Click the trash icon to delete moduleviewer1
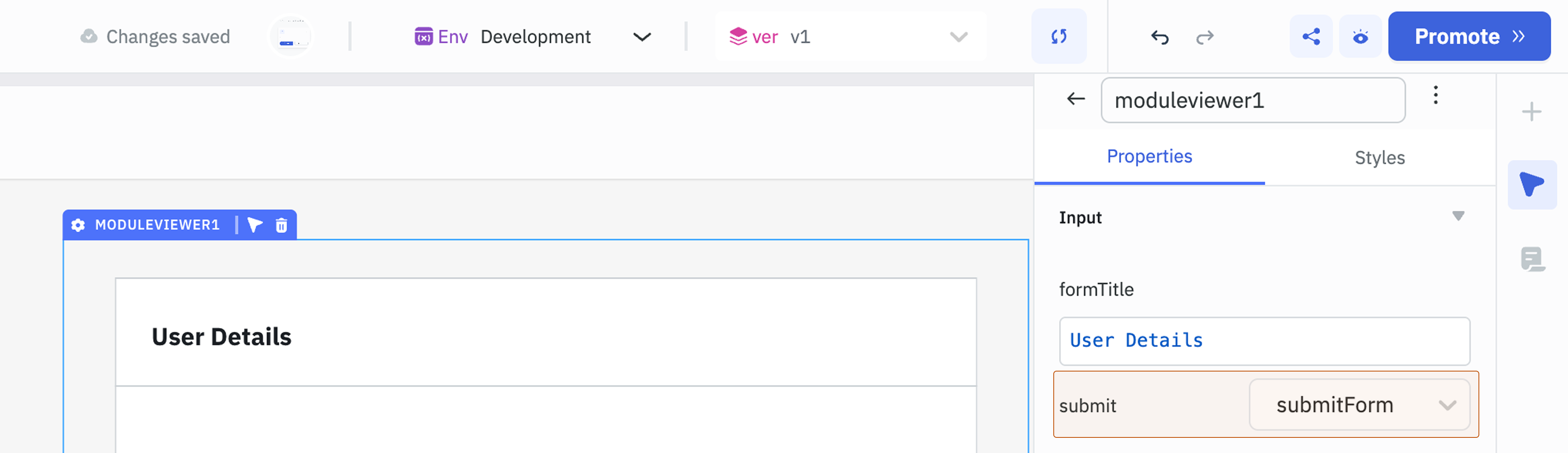This screenshot has width=1568, height=453. point(281,225)
